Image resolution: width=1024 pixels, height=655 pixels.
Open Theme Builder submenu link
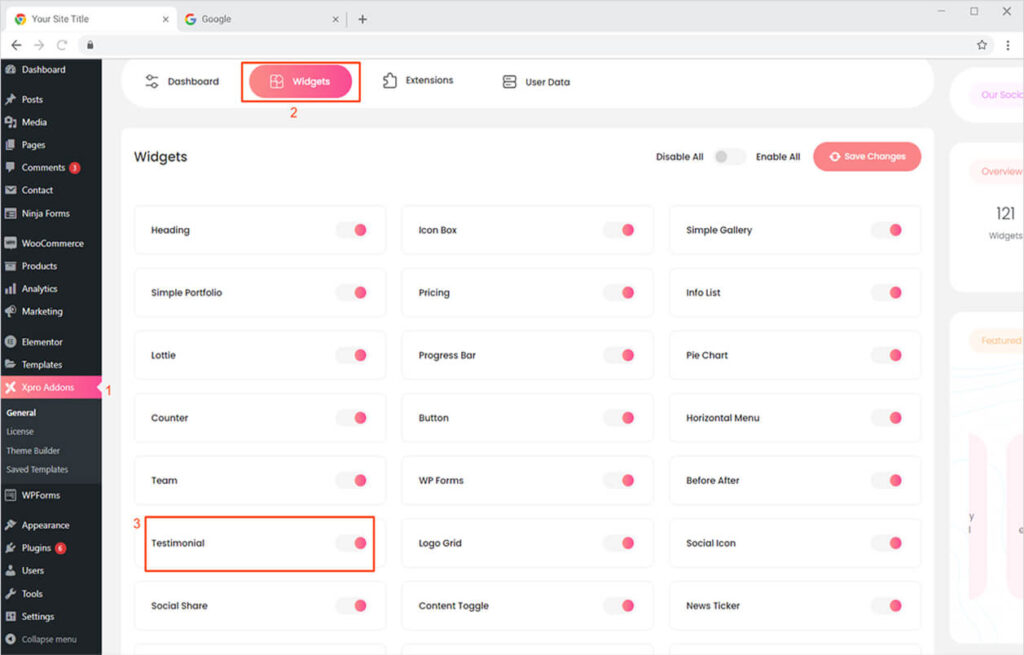pyautogui.click(x=33, y=451)
